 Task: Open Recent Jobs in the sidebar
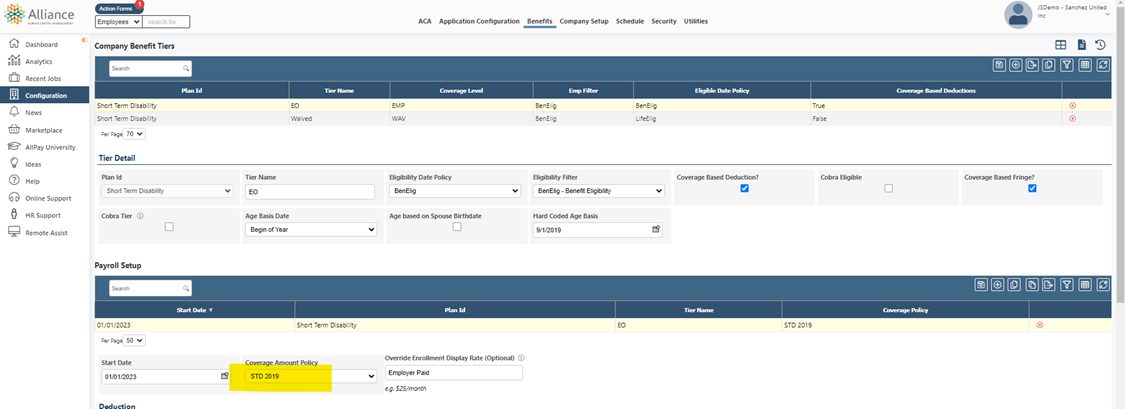tap(43, 78)
